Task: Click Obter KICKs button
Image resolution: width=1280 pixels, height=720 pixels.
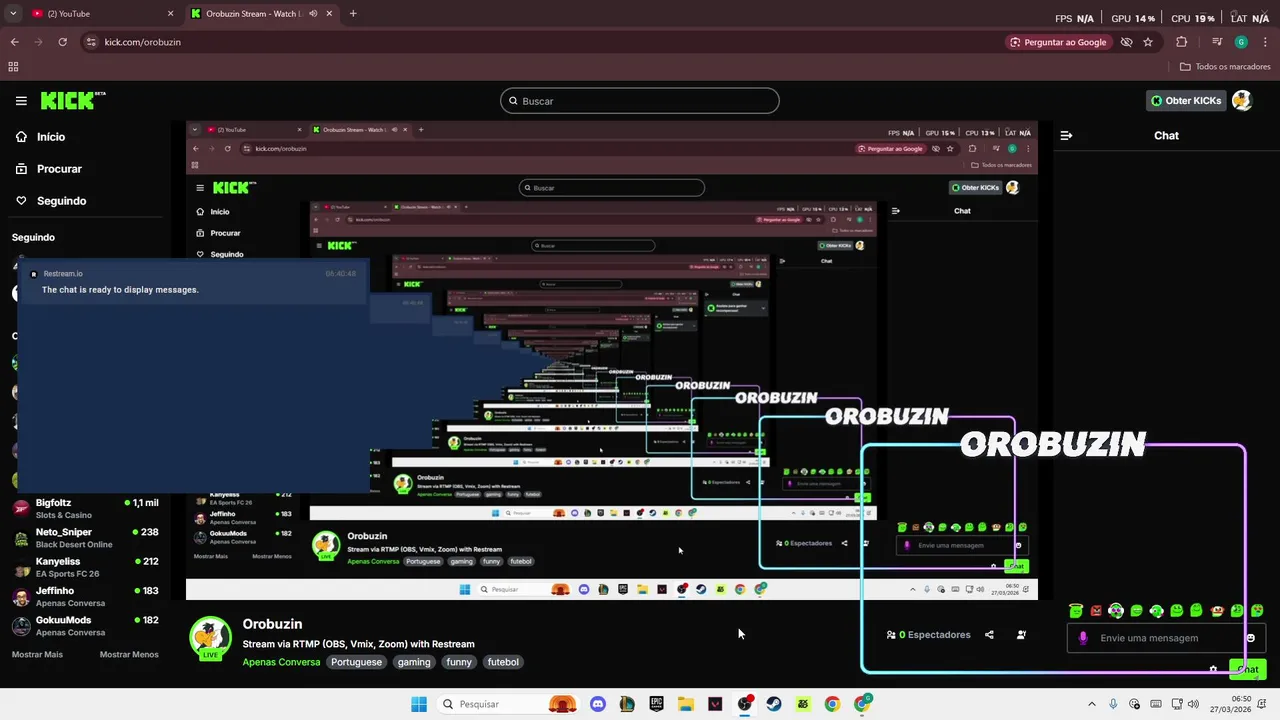Action: click(1186, 100)
